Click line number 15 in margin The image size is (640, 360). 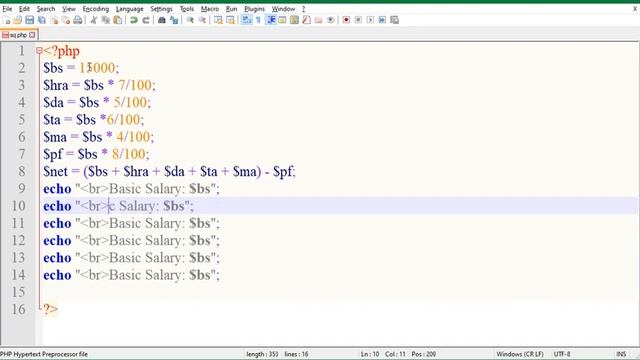18,292
